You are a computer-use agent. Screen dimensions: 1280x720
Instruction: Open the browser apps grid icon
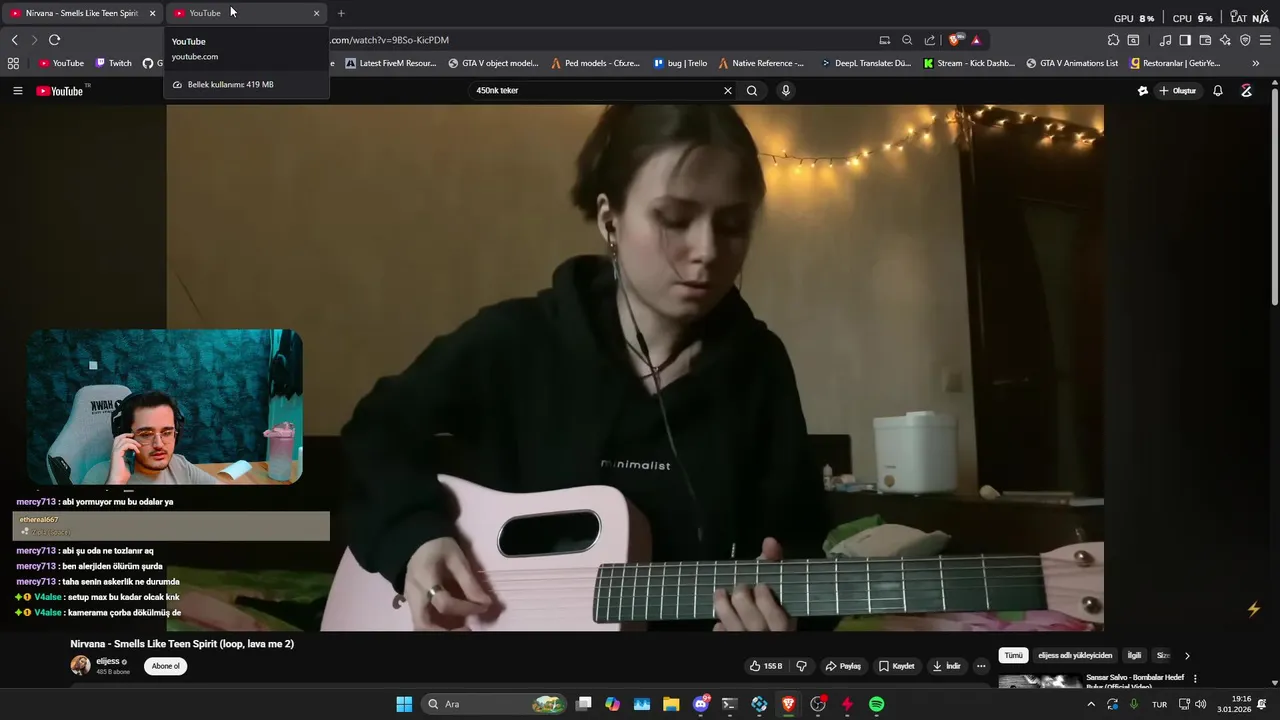[x=13, y=63]
